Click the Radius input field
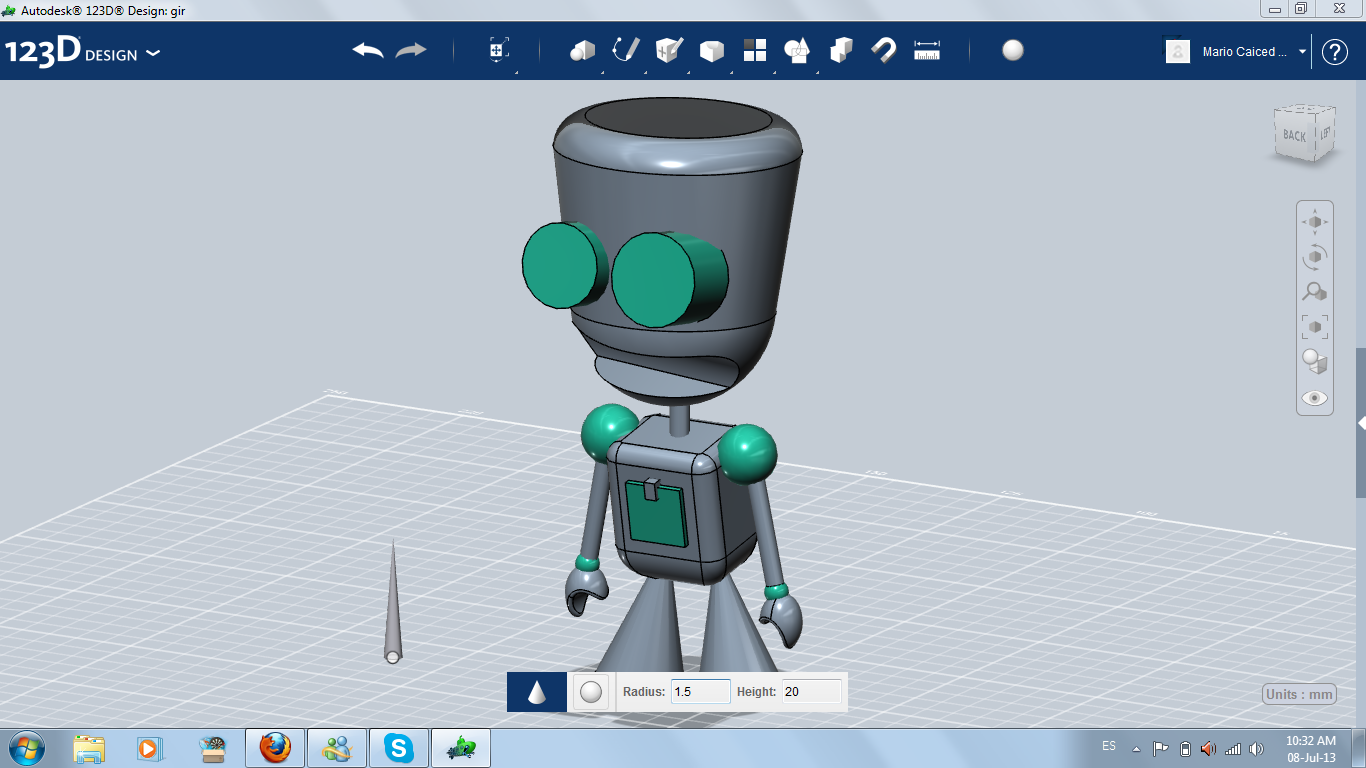The height and width of the screenshot is (768, 1366). (x=700, y=691)
